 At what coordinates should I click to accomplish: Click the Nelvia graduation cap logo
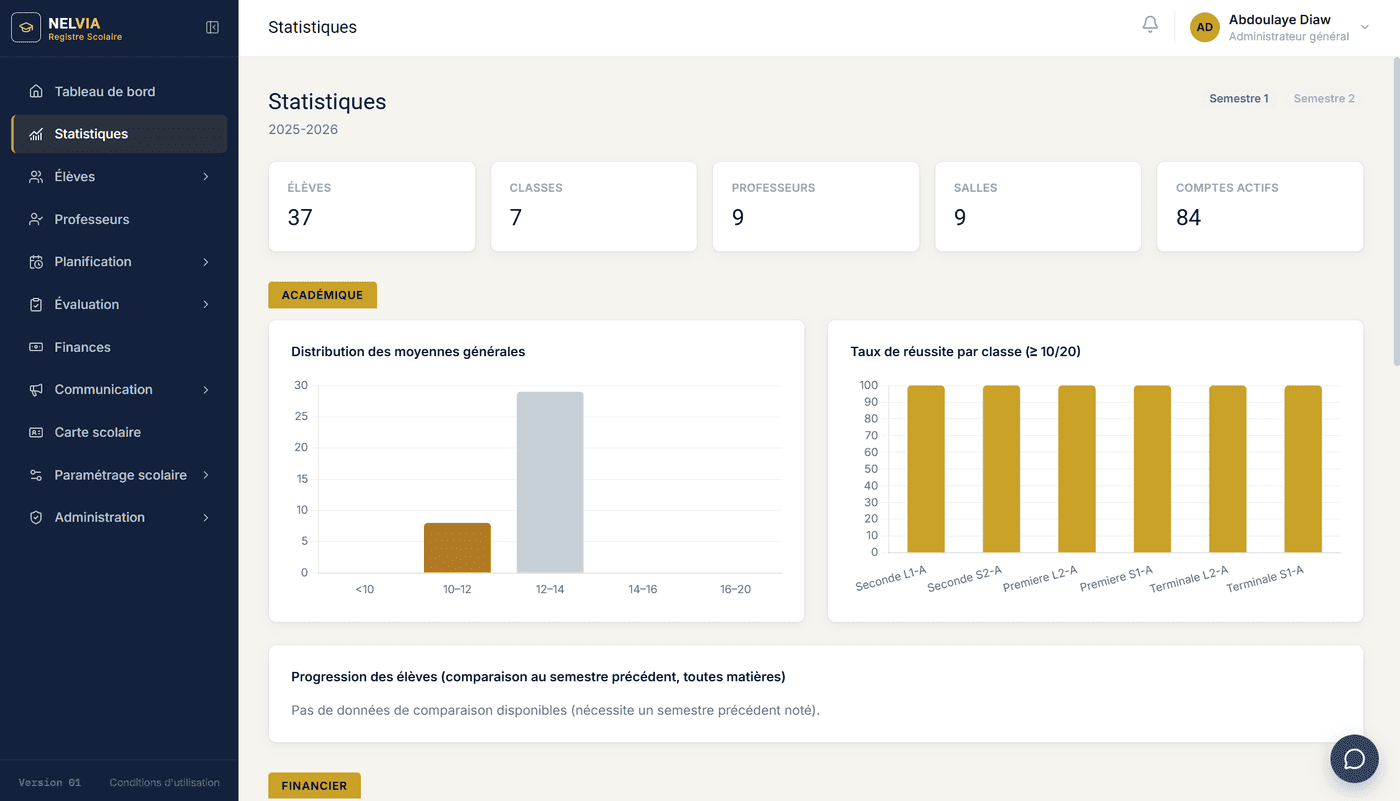(26, 28)
